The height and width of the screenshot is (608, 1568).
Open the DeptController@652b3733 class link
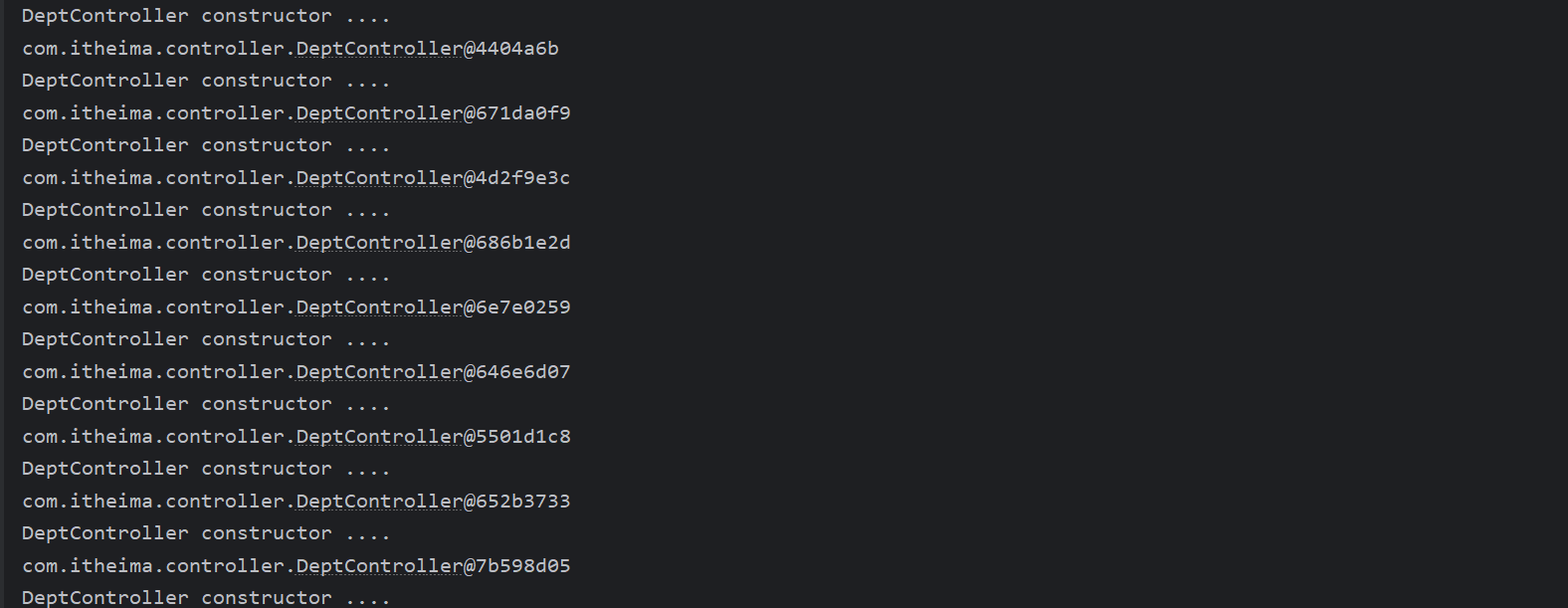point(379,502)
